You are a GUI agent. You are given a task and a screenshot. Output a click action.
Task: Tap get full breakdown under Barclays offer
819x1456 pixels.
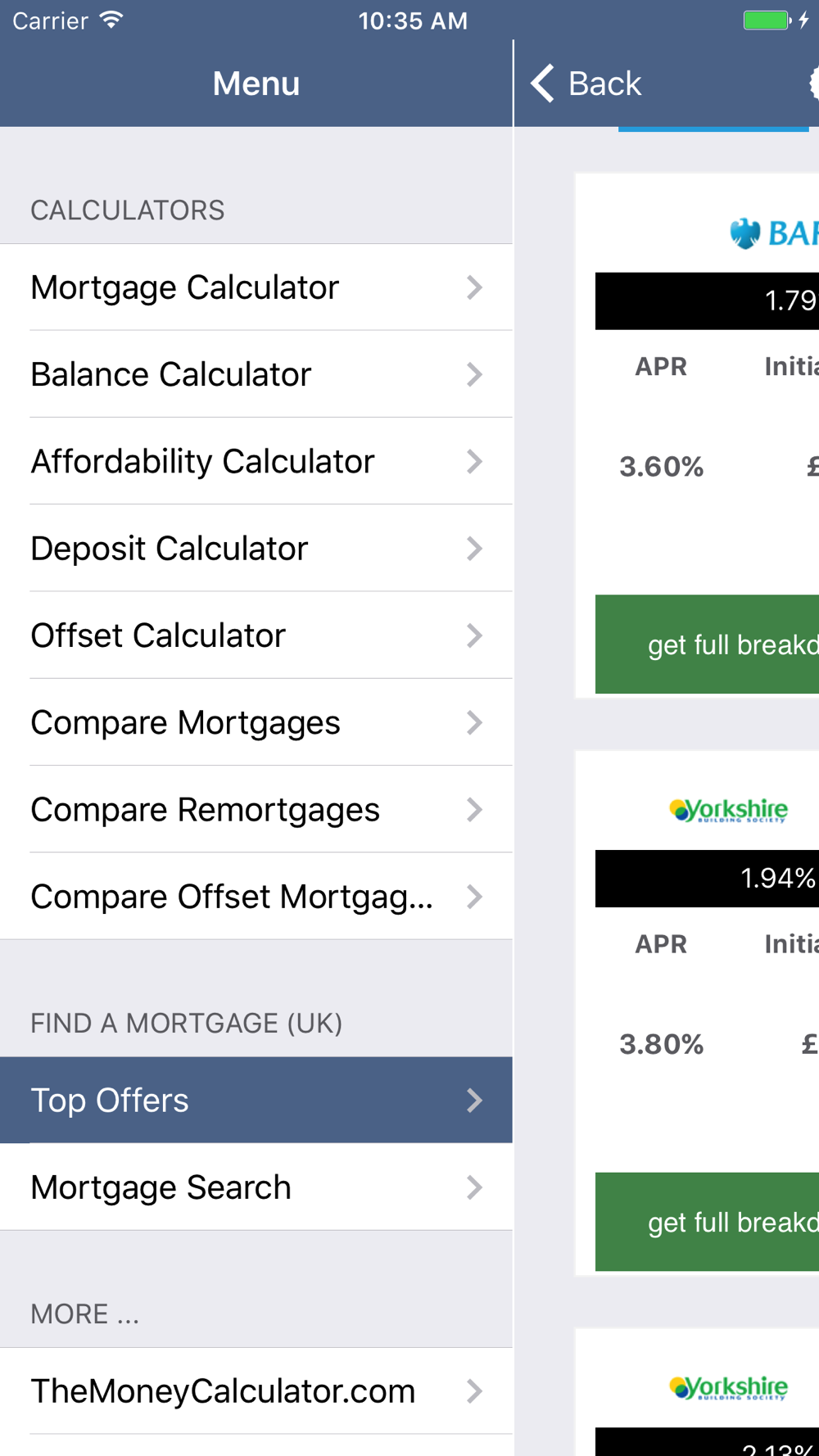(707, 644)
